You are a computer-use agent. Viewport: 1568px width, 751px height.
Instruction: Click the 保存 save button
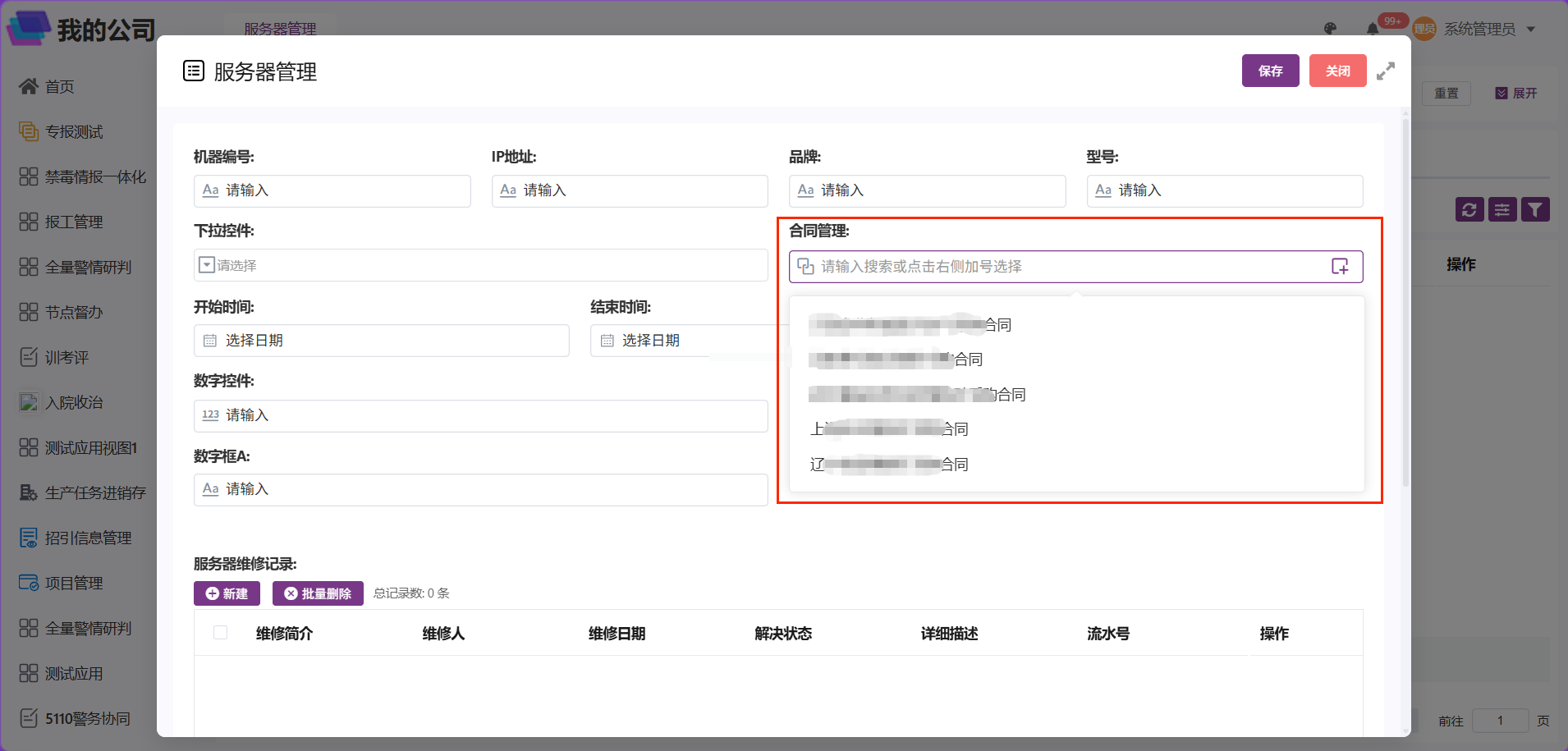1271,71
